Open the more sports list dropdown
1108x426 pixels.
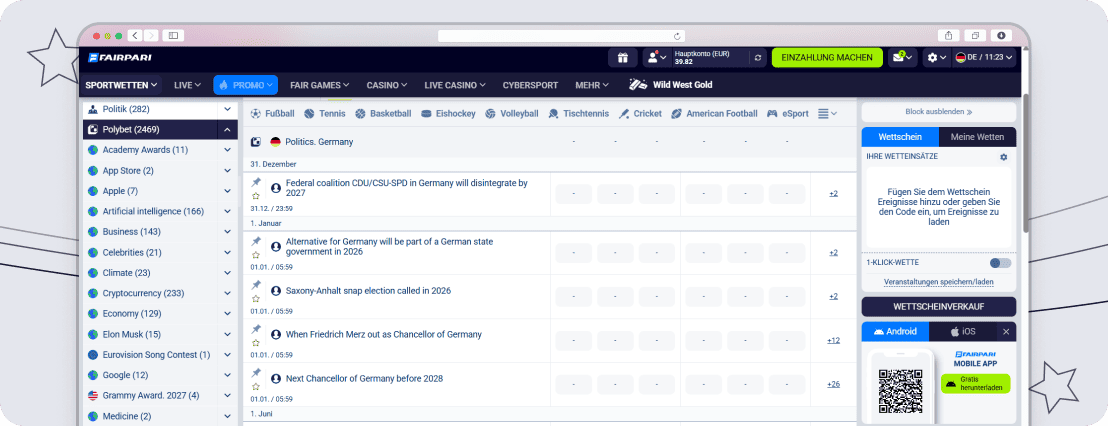coord(827,114)
